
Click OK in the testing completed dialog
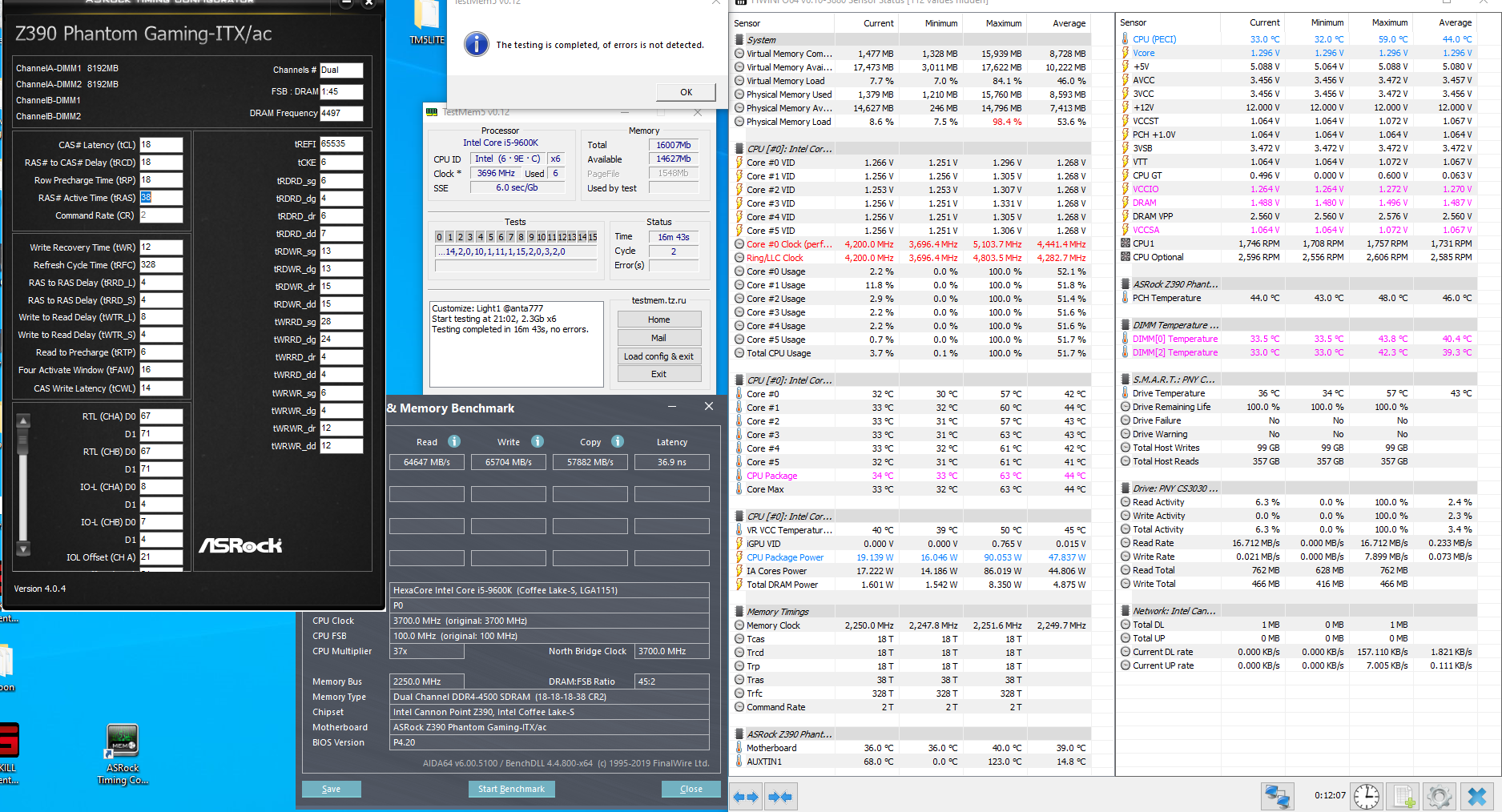coord(686,92)
